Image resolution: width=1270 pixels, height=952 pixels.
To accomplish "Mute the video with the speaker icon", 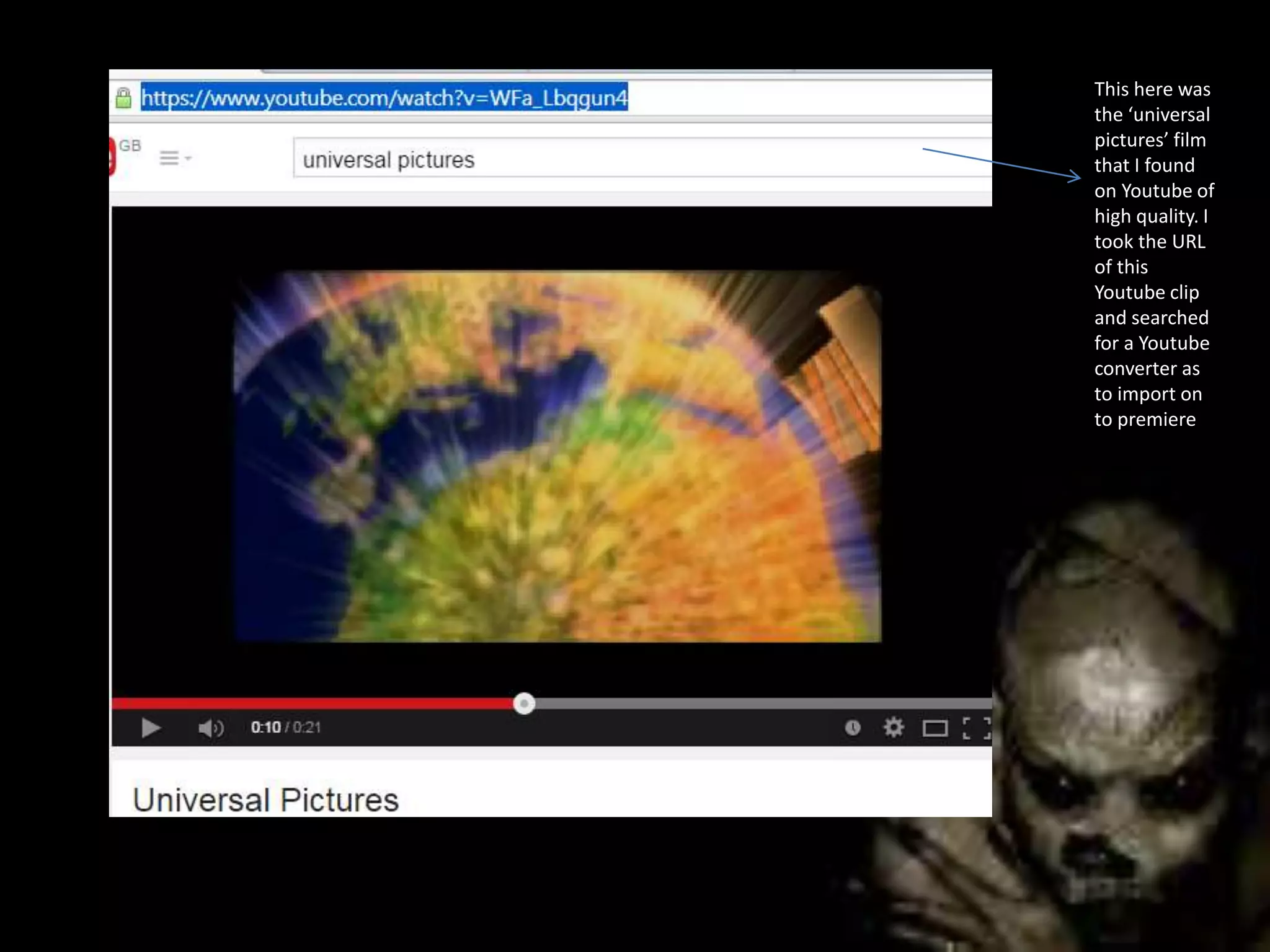I will click(x=210, y=728).
